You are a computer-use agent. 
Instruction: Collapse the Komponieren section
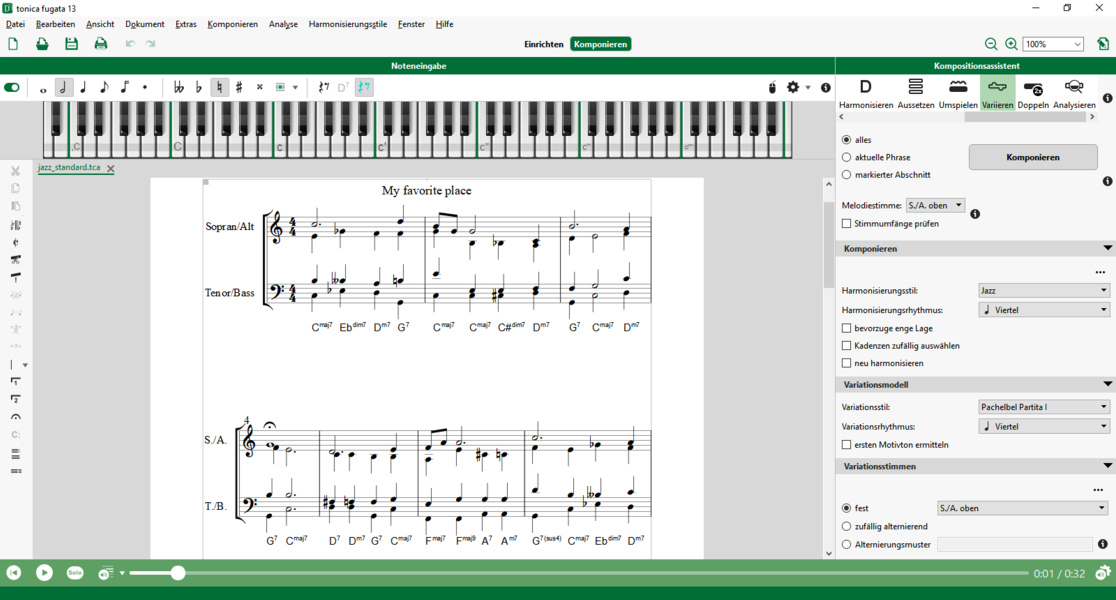point(1107,248)
